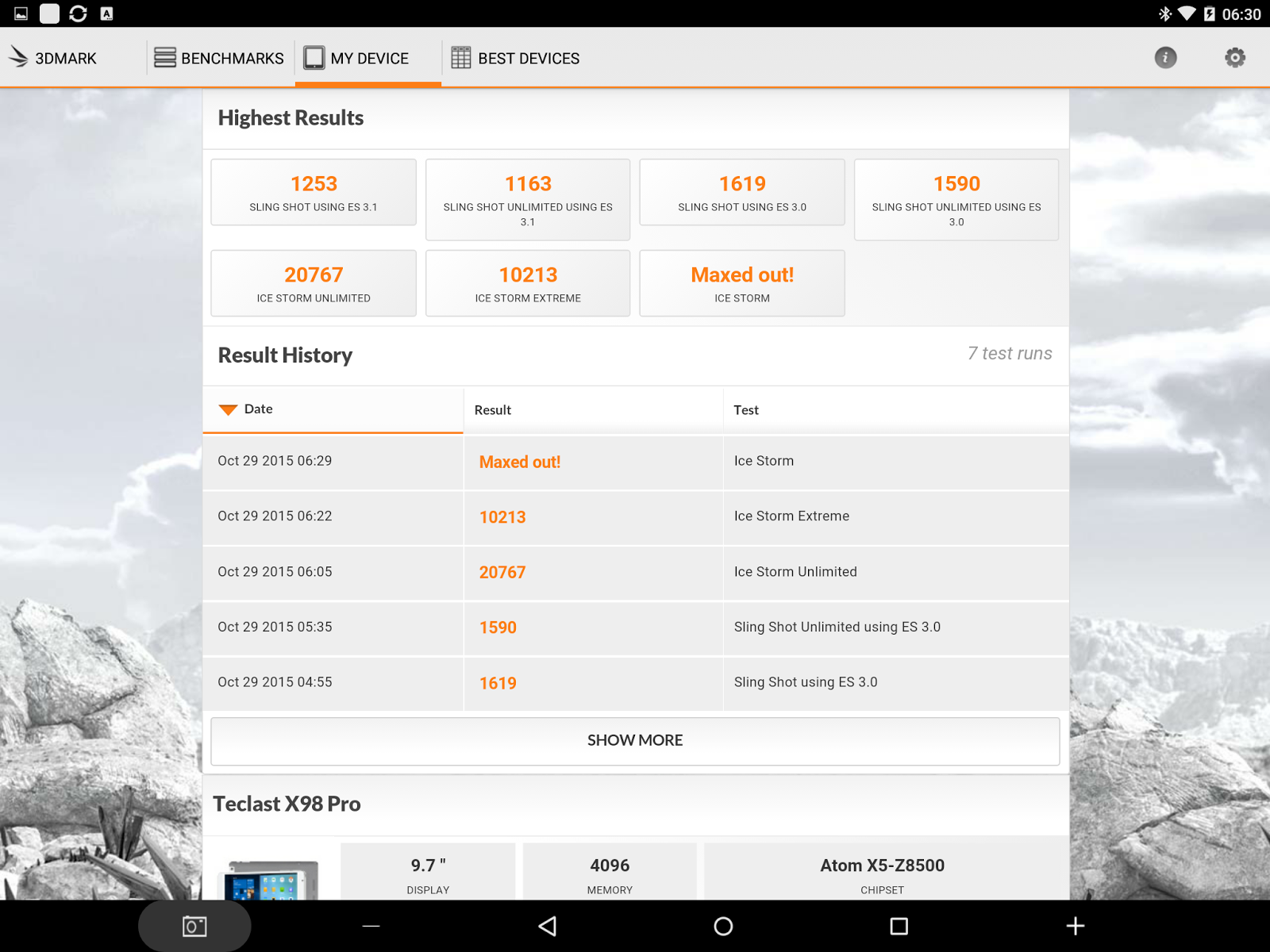Select the Oct 29 2015 06:29 history row
The width and height of the screenshot is (1270, 952).
pyautogui.click(x=636, y=462)
